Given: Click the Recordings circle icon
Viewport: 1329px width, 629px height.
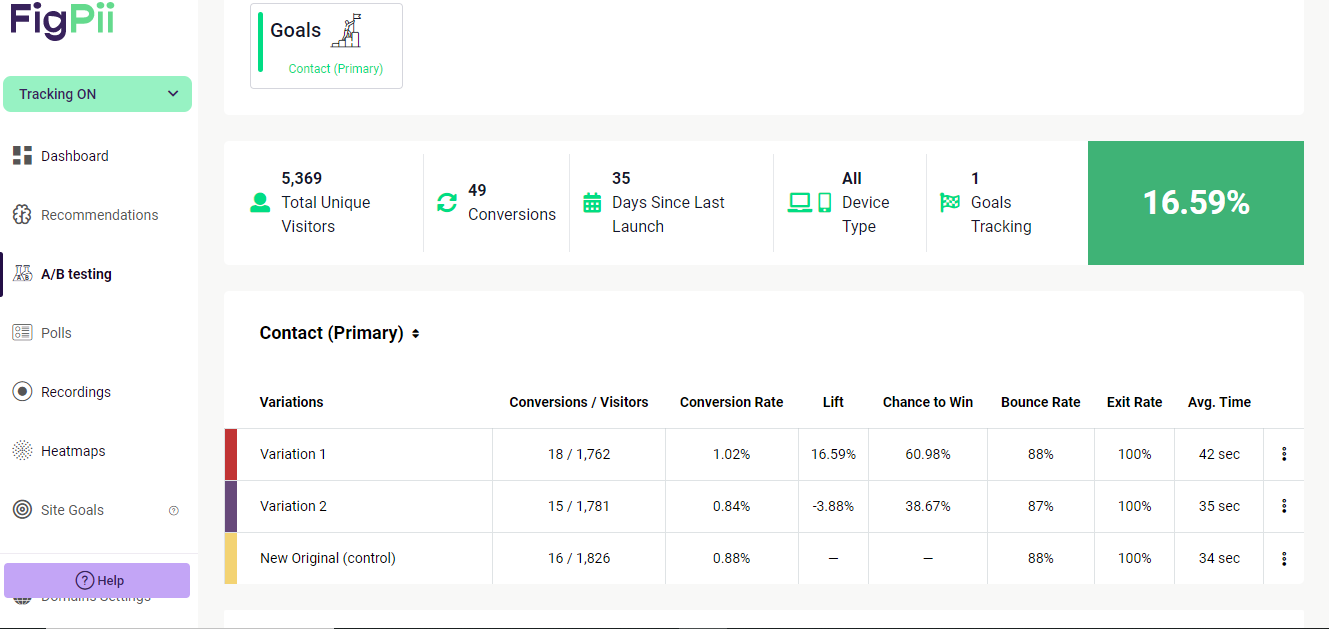Looking at the screenshot, I should click(22, 392).
